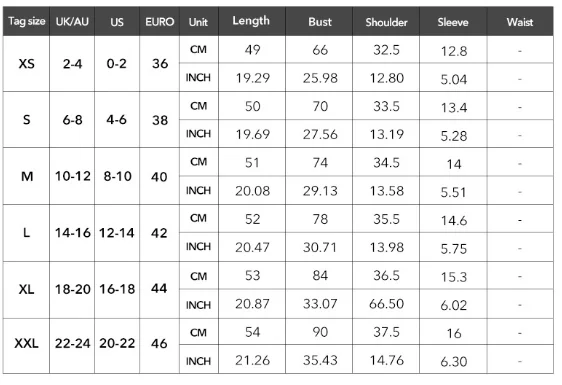Select the UK/AU column header

click(72, 21)
